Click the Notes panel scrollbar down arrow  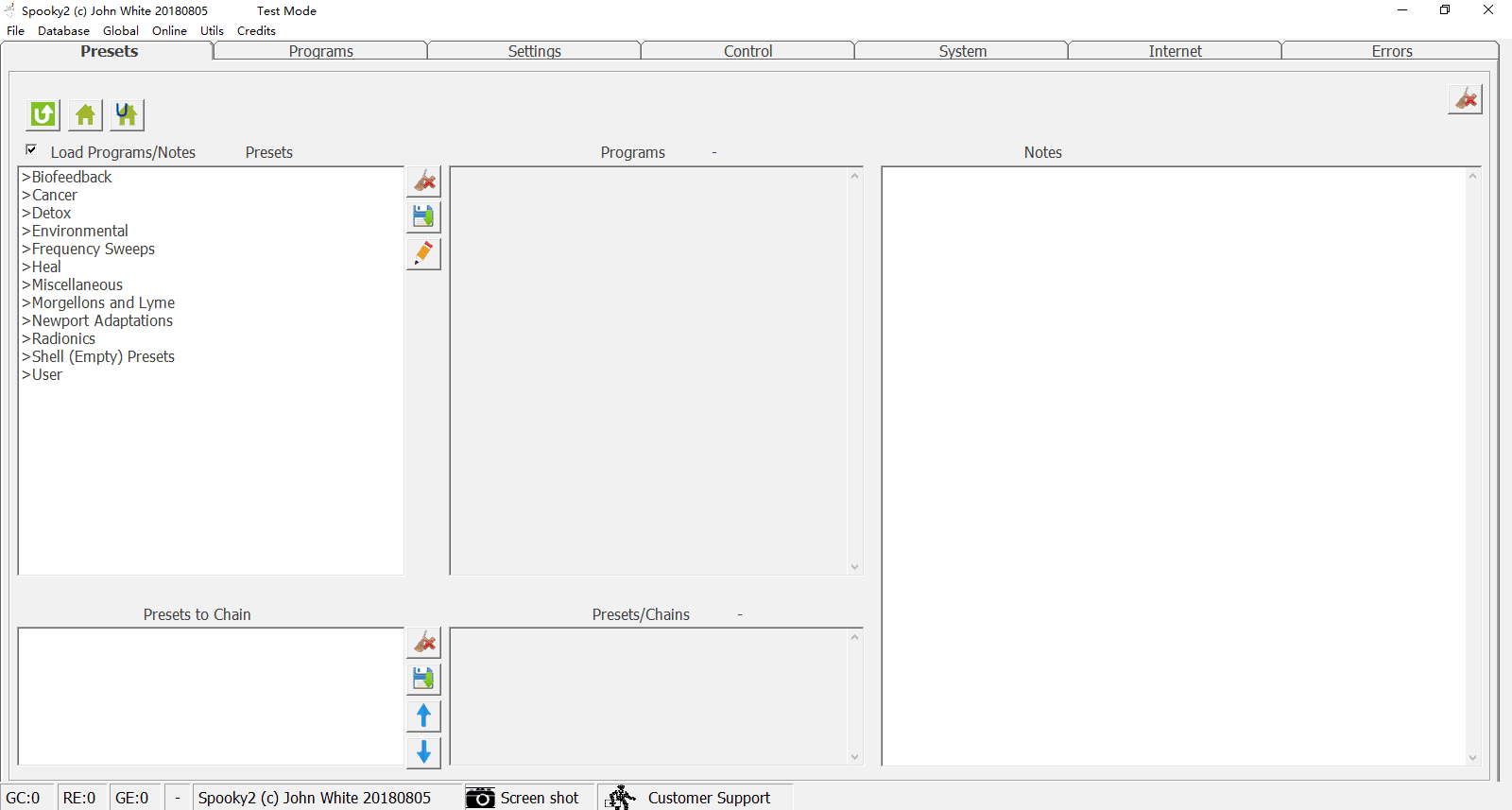1472,757
